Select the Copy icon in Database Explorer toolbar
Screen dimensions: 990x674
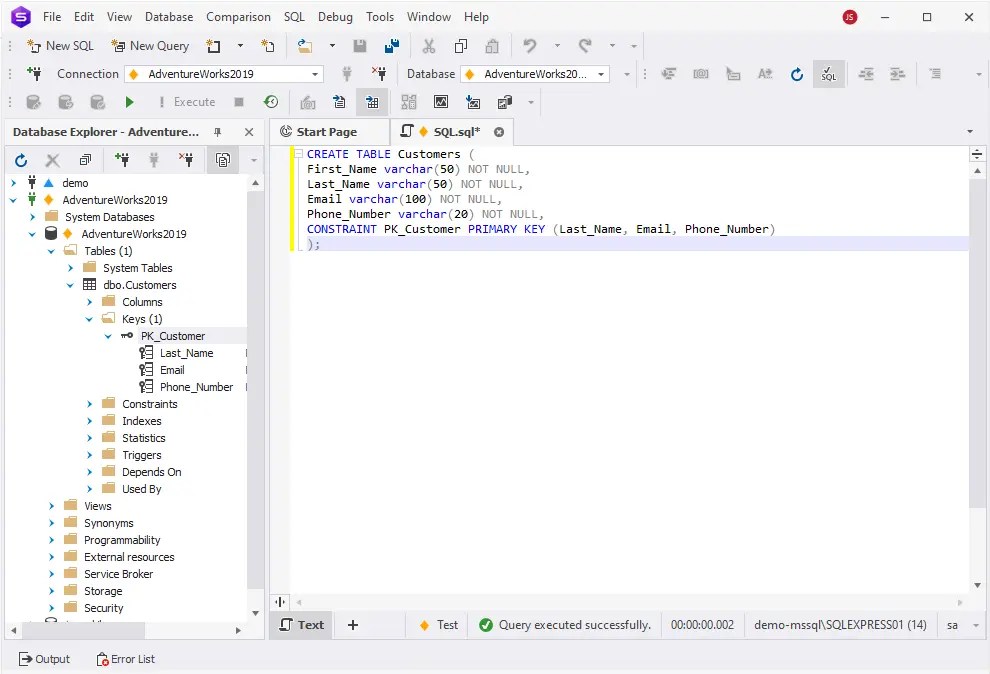(85, 159)
